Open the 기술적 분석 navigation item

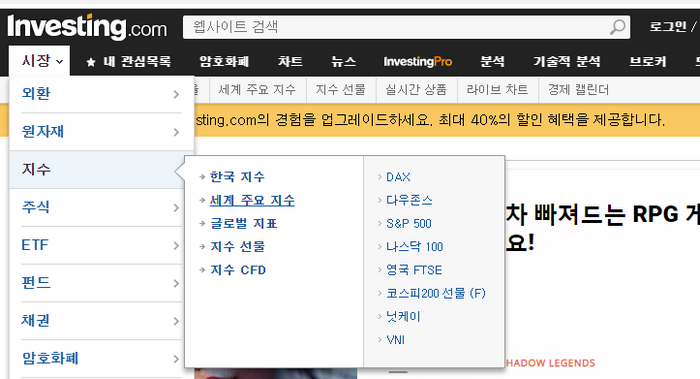click(x=567, y=61)
